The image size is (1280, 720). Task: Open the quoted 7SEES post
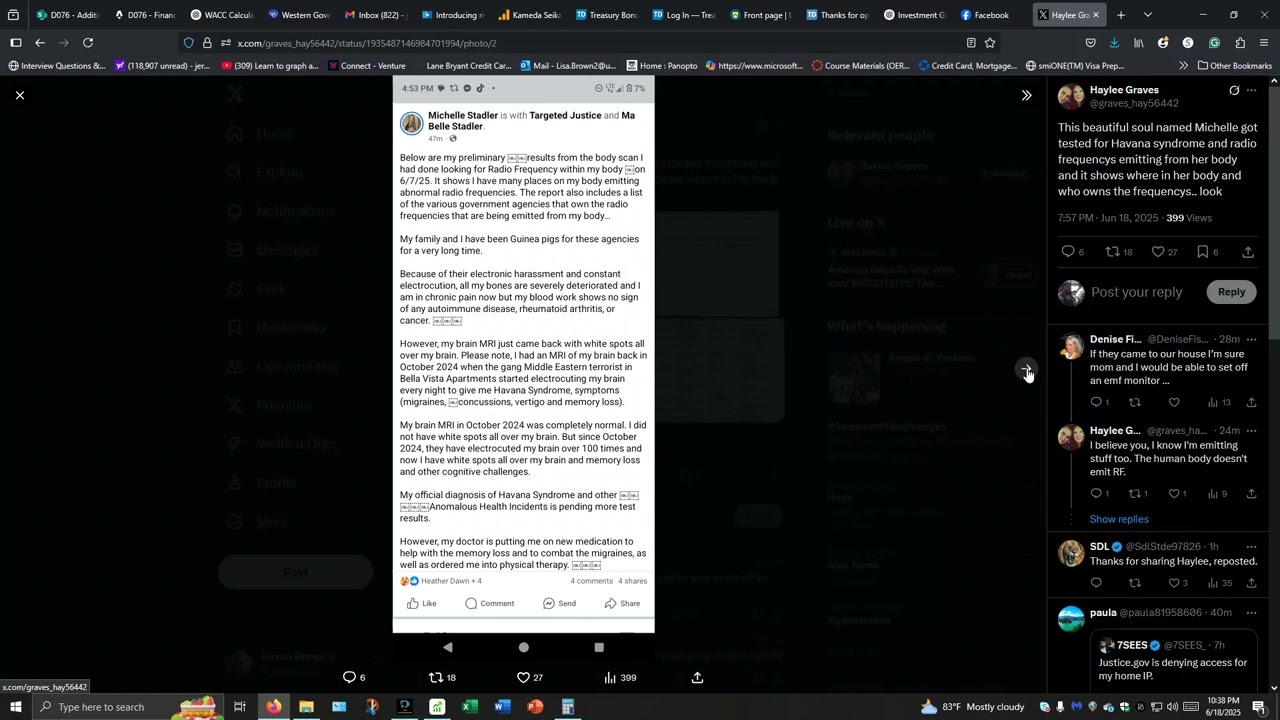(x=1173, y=662)
